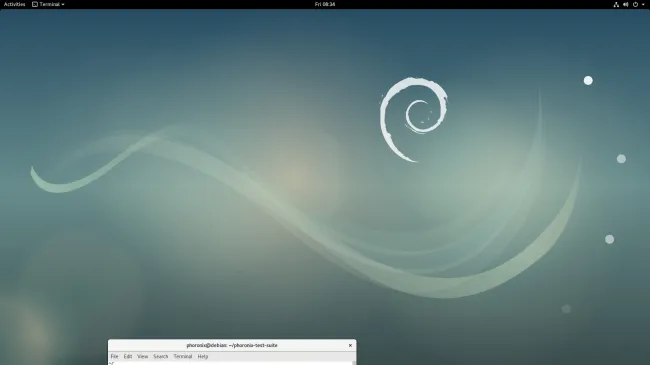Open the File menu in Terminal
Image resolution: width=650 pixels, height=365 pixels.
coord(114,356)
